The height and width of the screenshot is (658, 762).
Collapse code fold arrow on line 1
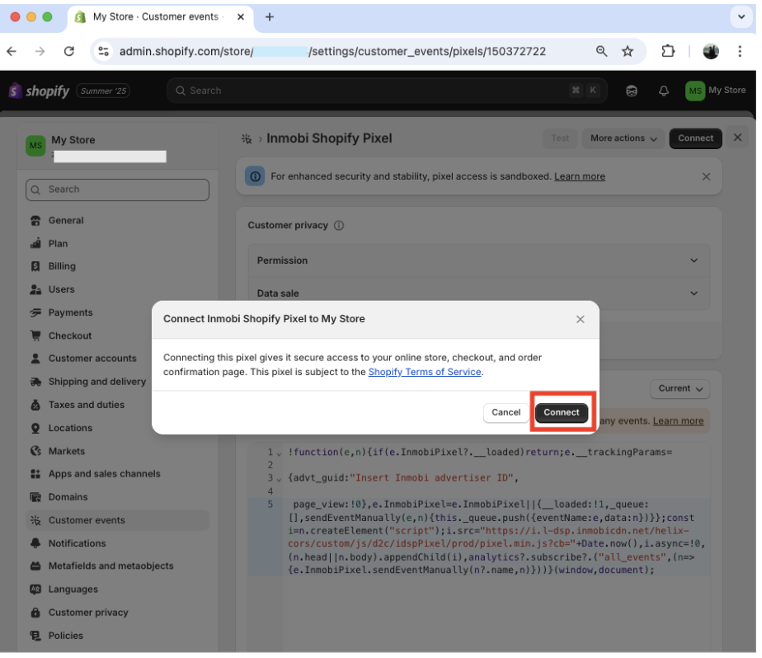click(279, 453)
